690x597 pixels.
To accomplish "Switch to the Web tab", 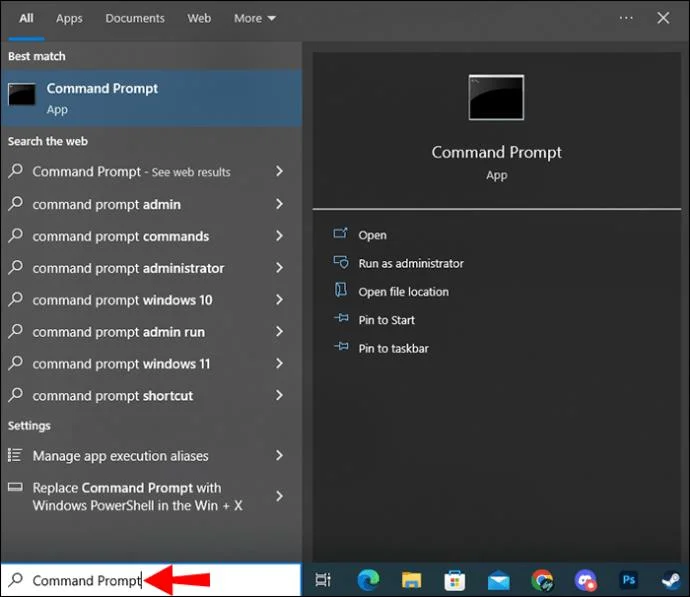I will [199, 18].
